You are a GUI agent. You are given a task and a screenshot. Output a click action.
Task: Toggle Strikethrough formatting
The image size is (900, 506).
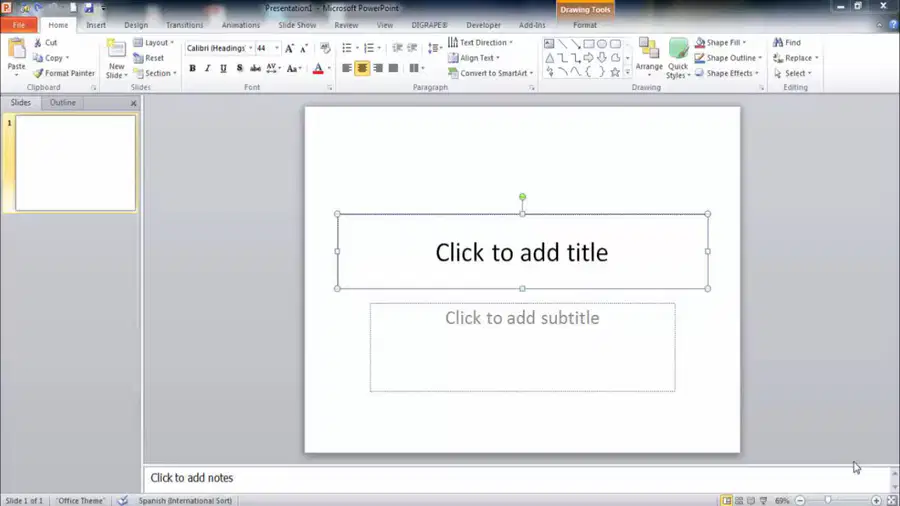(255, 68)
